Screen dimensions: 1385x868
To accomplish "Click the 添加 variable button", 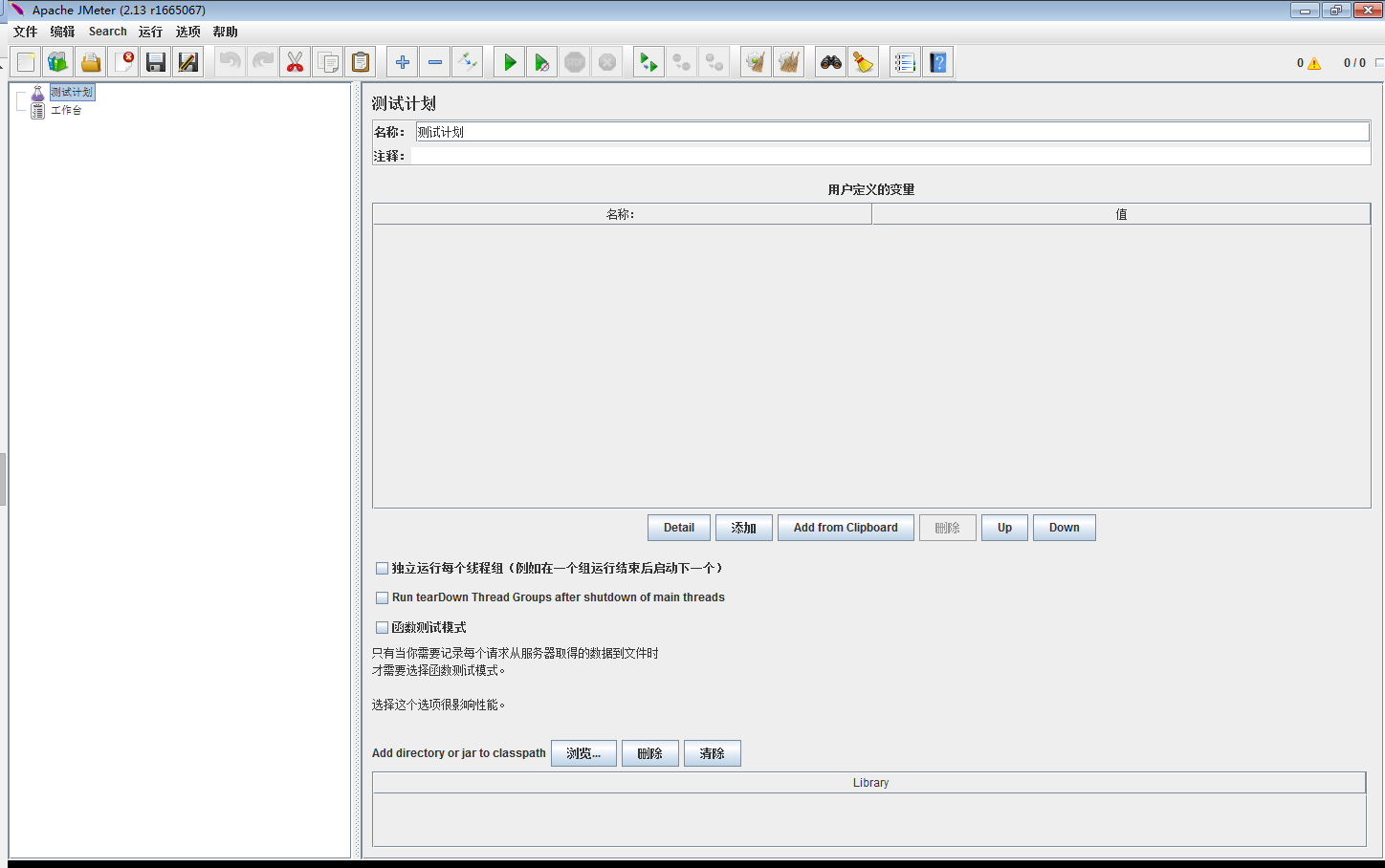I will (744, 528).
